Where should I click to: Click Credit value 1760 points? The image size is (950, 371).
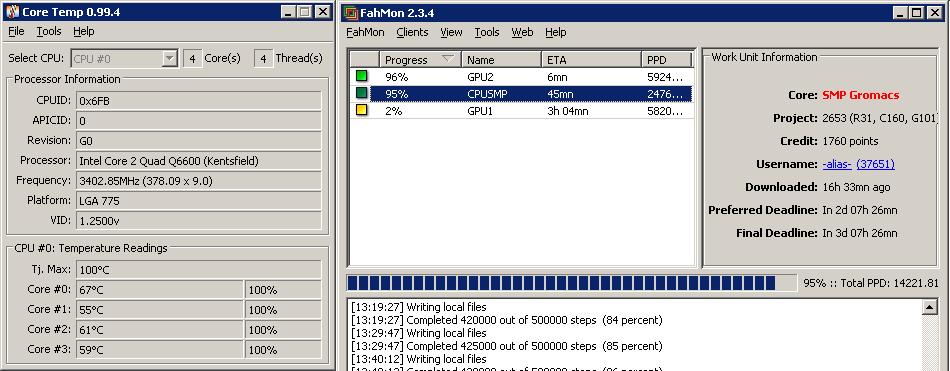[x=851, y=141]
